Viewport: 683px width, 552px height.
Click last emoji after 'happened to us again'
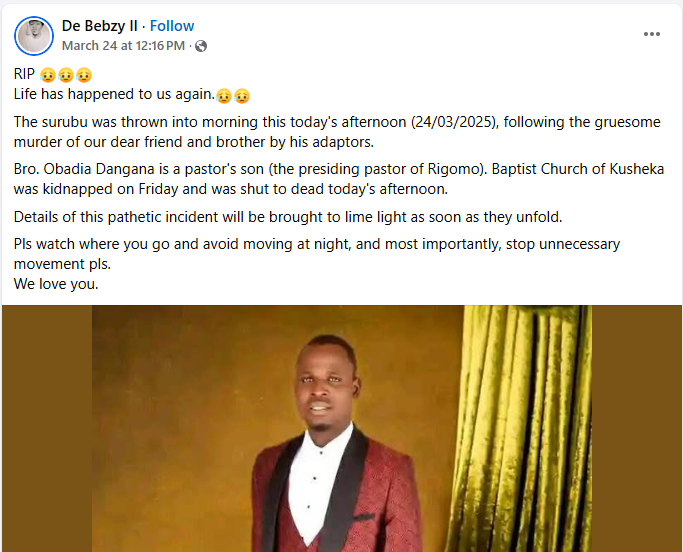point(241,95)
